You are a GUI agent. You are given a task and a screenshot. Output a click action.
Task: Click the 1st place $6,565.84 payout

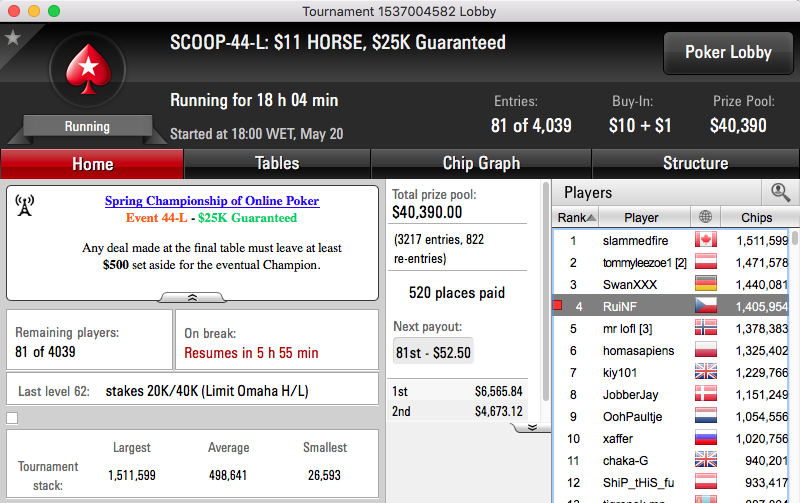[457, 391]
